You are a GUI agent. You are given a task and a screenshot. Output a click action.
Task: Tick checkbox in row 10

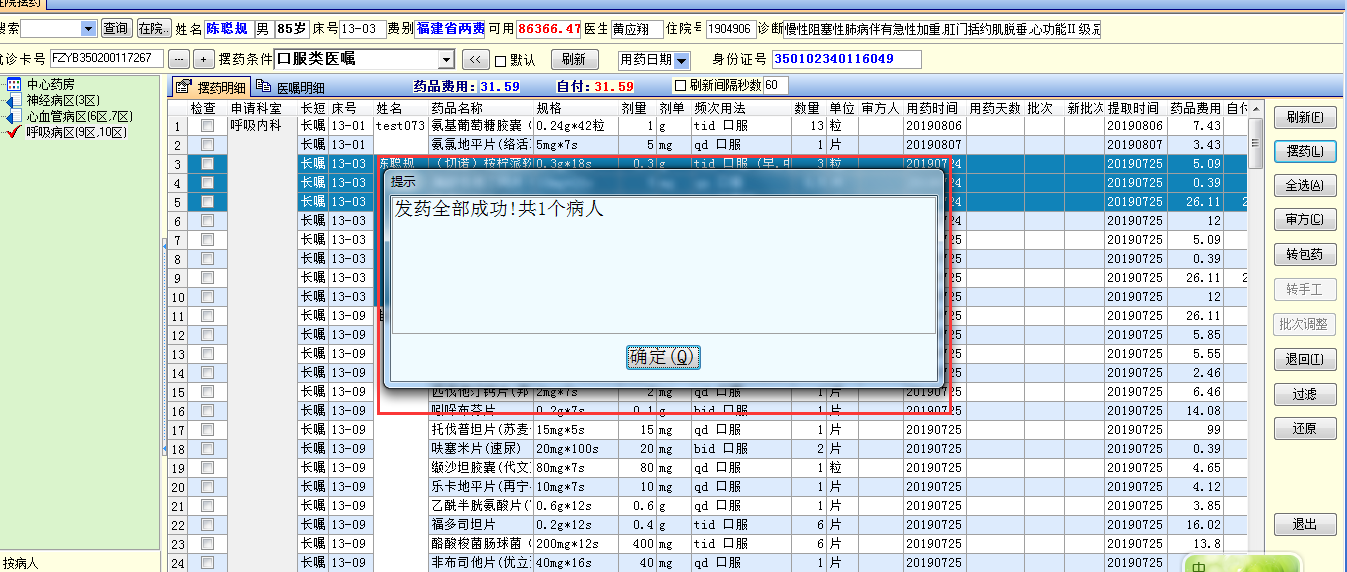pos(207,297)
